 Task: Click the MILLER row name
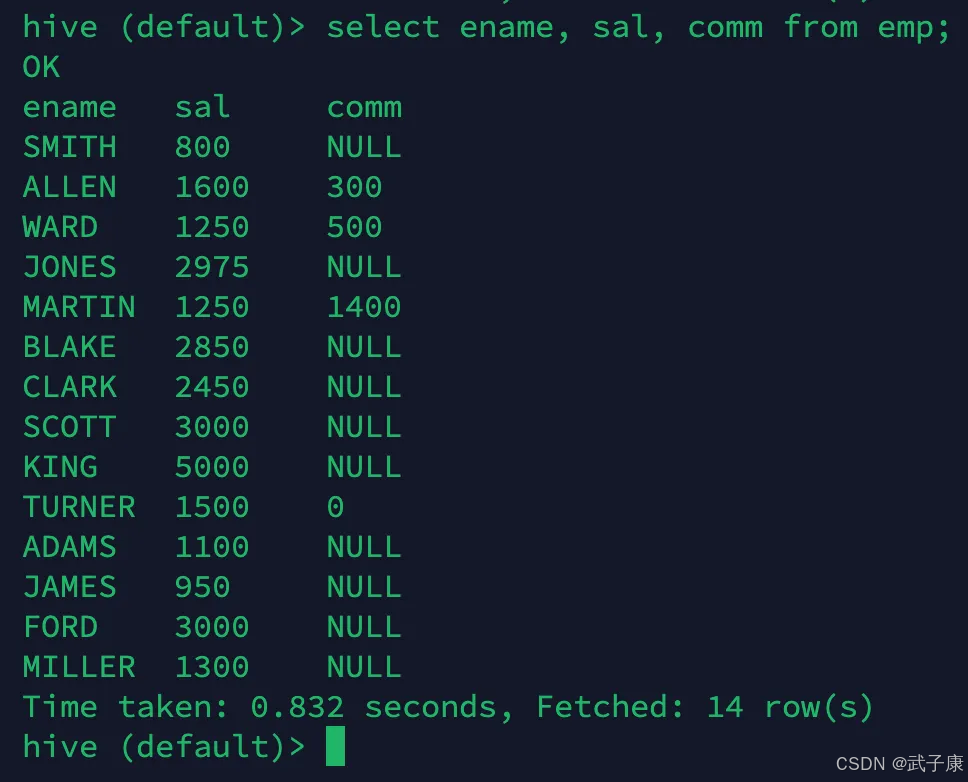79,667
